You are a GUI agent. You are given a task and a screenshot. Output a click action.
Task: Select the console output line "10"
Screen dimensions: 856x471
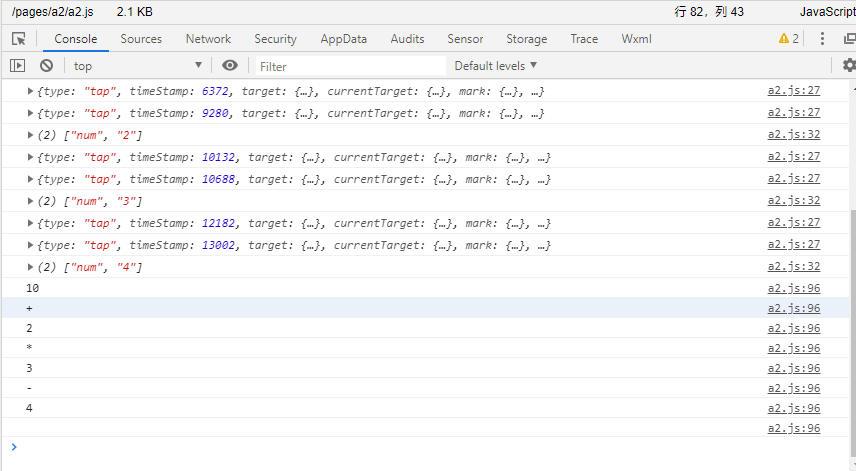tap(425, 288)
